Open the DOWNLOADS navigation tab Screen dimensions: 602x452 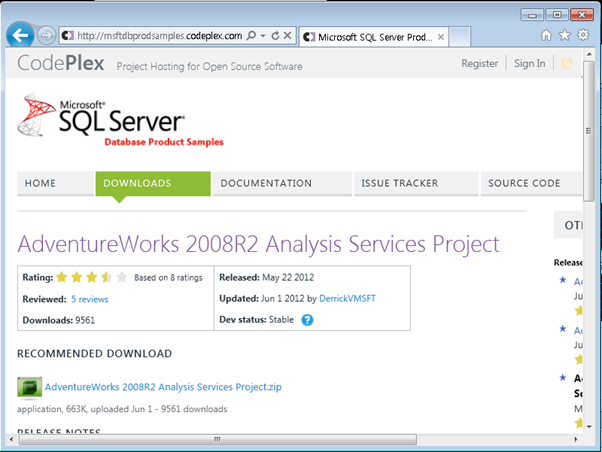(153, 183)
